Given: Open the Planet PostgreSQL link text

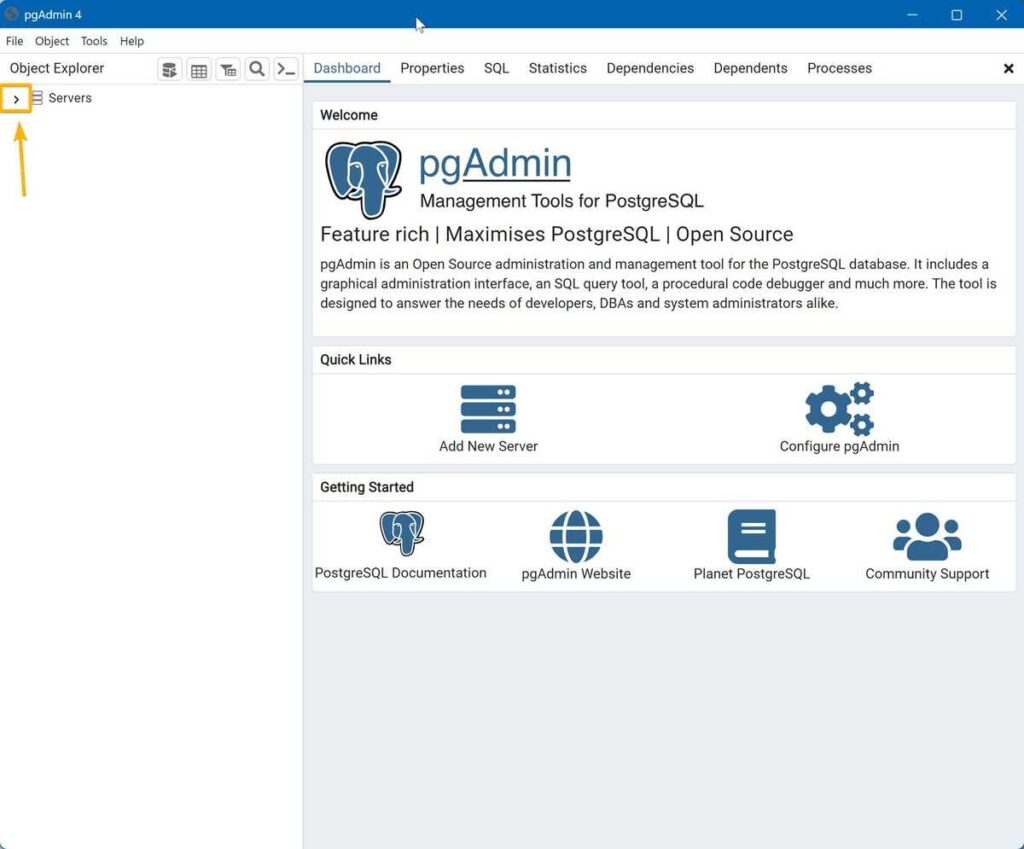Looking at the screenshot, I should click(752, 573).
